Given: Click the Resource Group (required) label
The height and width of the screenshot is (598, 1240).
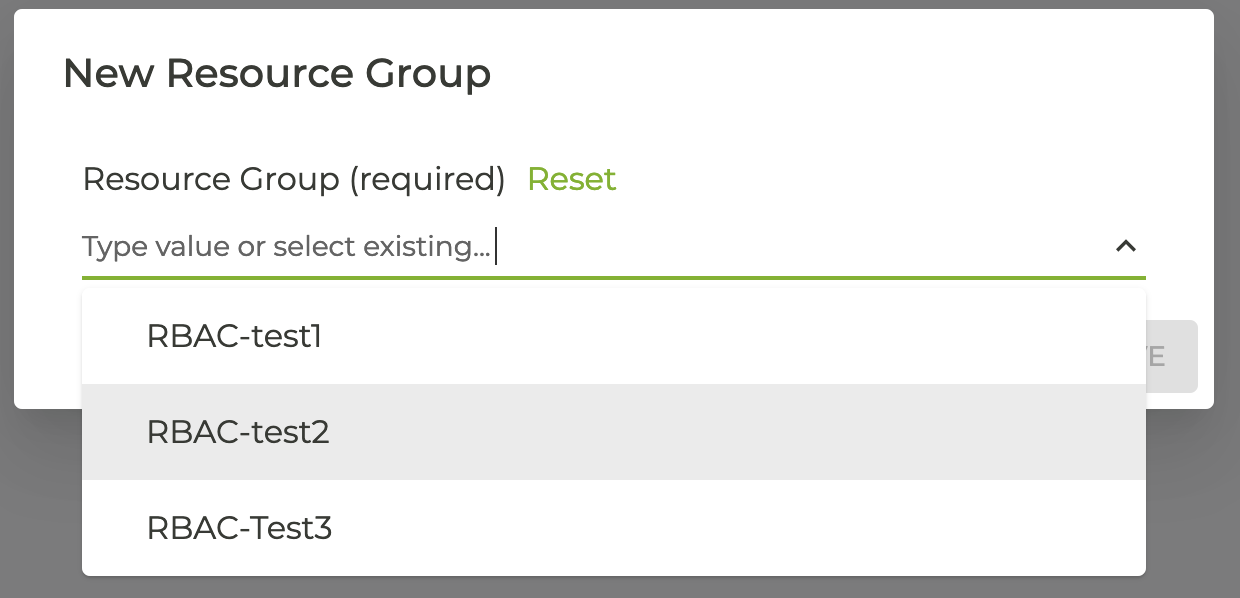Looking at the screenshot, I should [x=294, y=179].
